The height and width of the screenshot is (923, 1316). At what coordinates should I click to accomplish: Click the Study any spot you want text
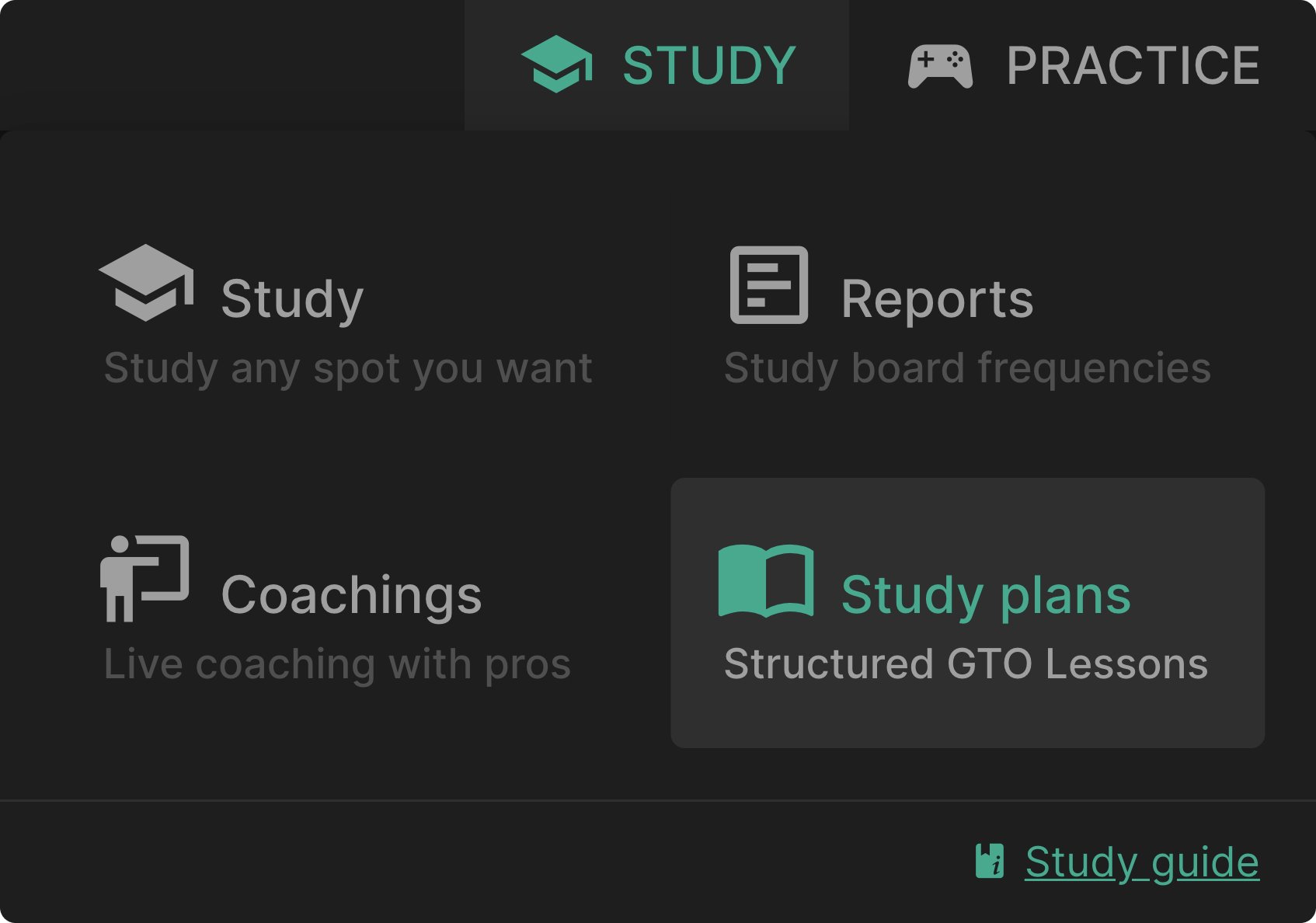[349, 367]
